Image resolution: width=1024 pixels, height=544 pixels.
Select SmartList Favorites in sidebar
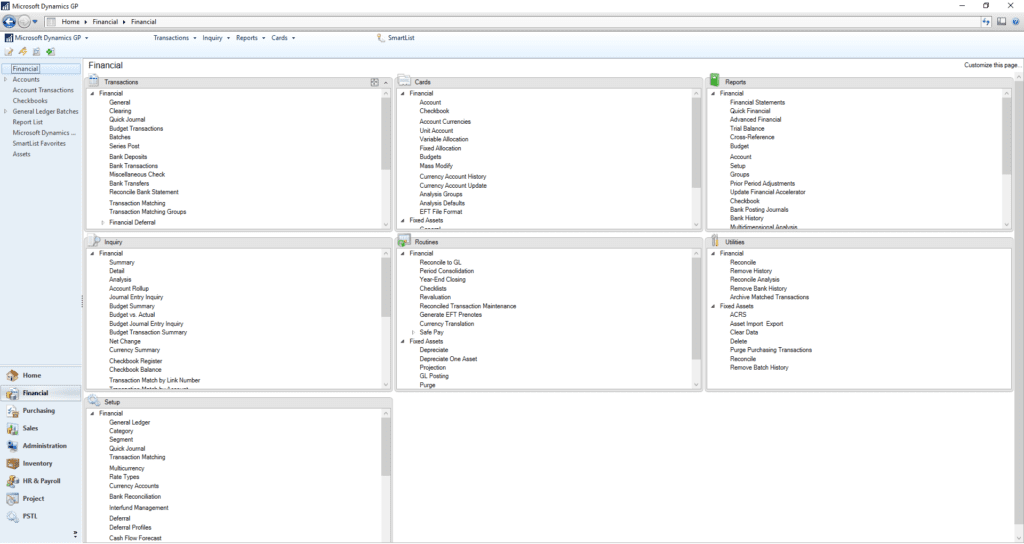pyautogui.click(x=39, y=144)
